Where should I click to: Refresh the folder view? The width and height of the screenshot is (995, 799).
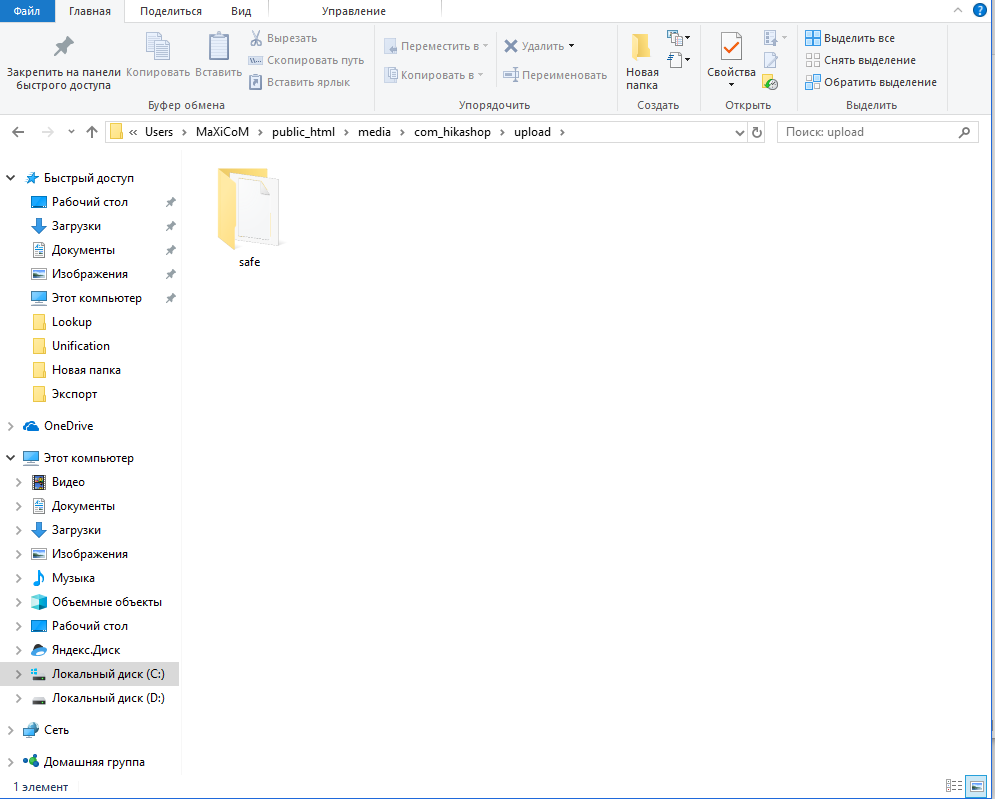pyautogui.click(x=756, y=133)
